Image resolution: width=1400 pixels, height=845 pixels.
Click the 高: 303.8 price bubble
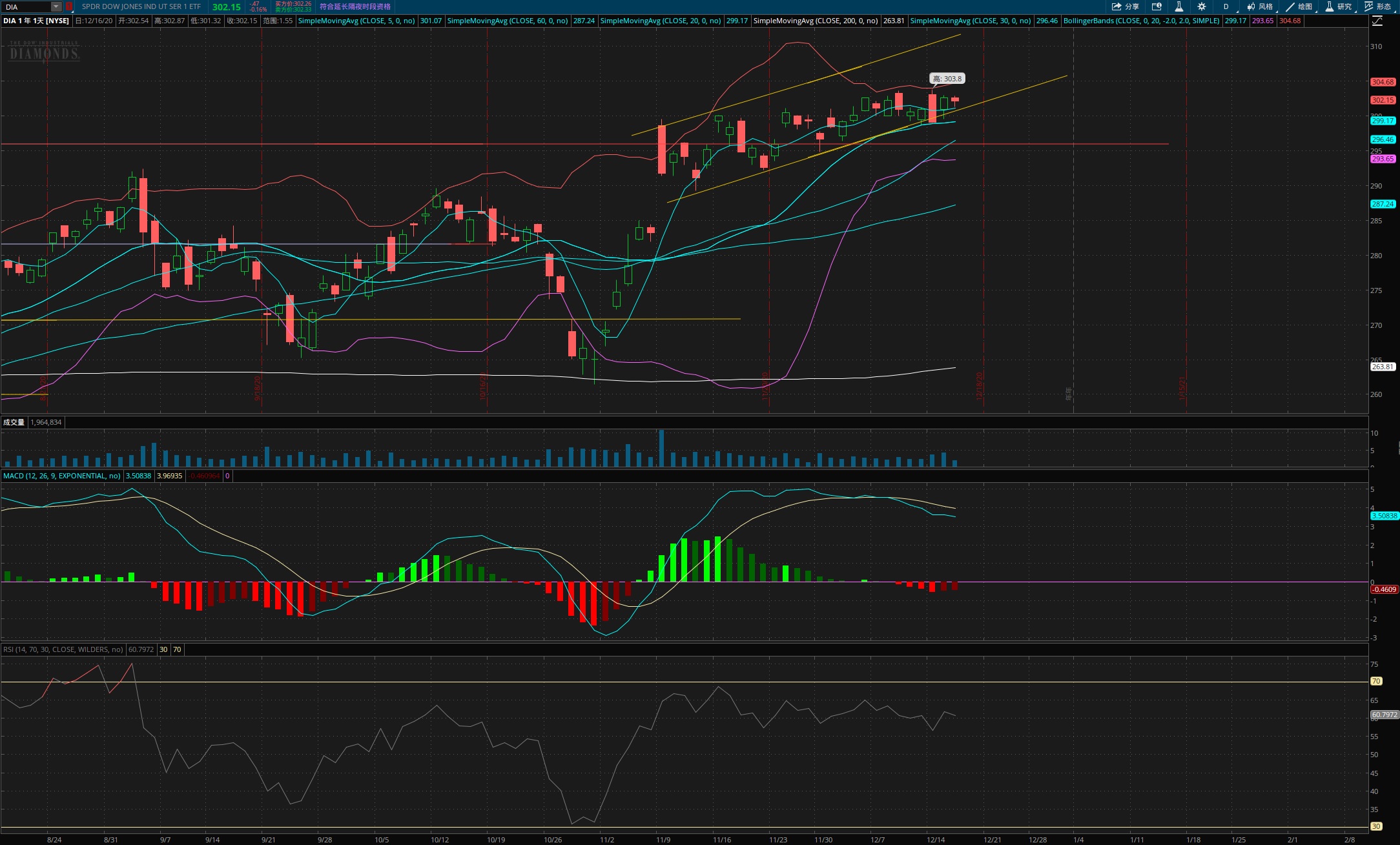[x=947, y=79]
